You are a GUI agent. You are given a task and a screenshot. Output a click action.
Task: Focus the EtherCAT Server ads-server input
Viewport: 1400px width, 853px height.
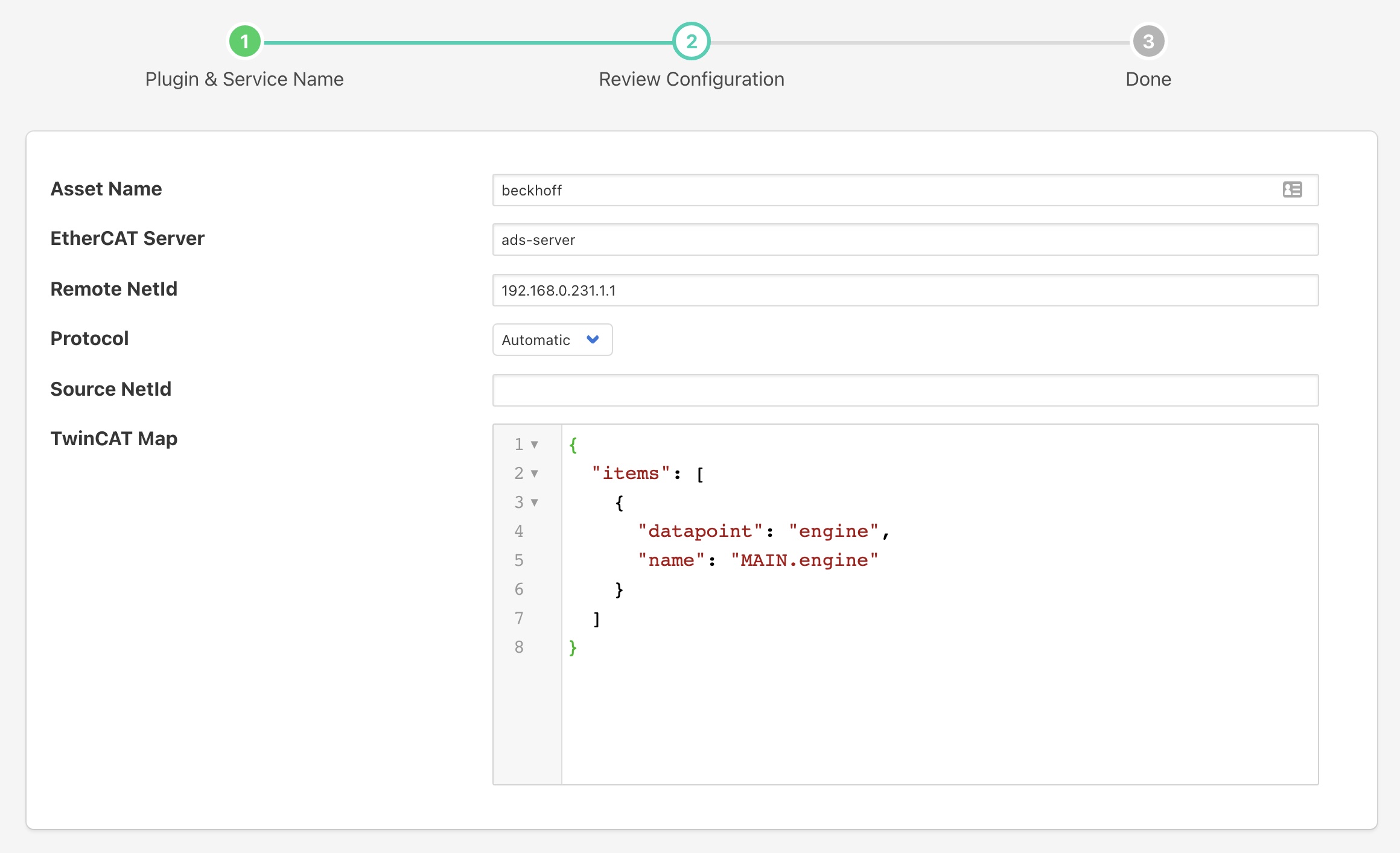coord(905,239)
